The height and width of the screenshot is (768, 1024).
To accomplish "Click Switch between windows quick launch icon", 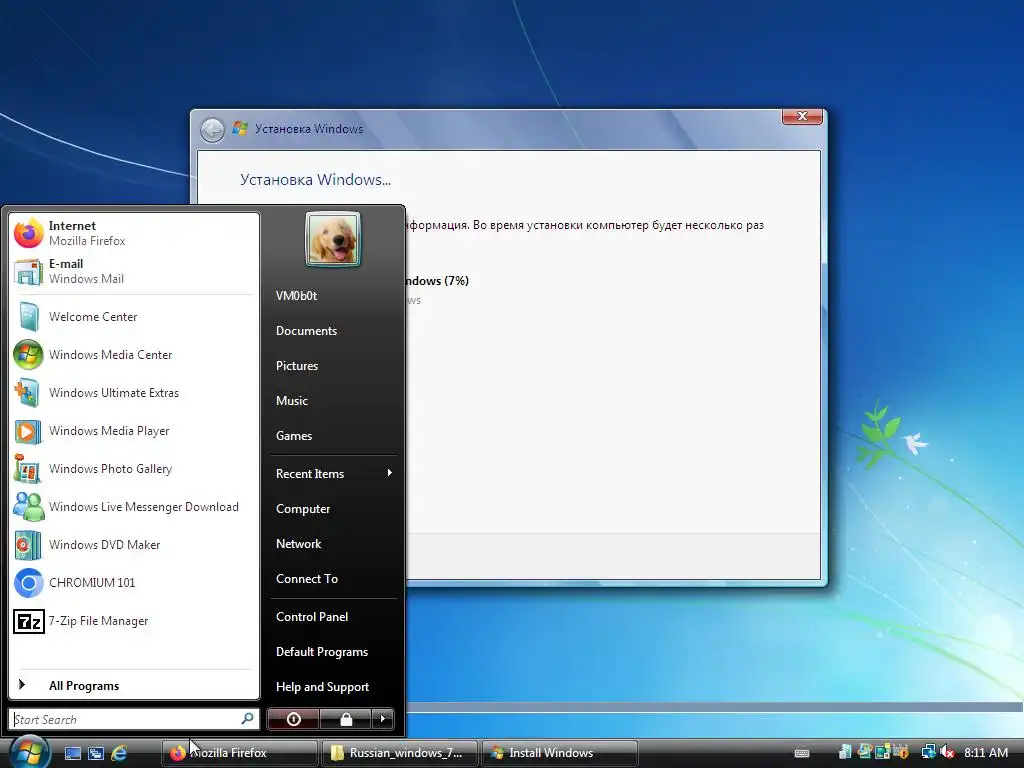I will click(95, 753).
